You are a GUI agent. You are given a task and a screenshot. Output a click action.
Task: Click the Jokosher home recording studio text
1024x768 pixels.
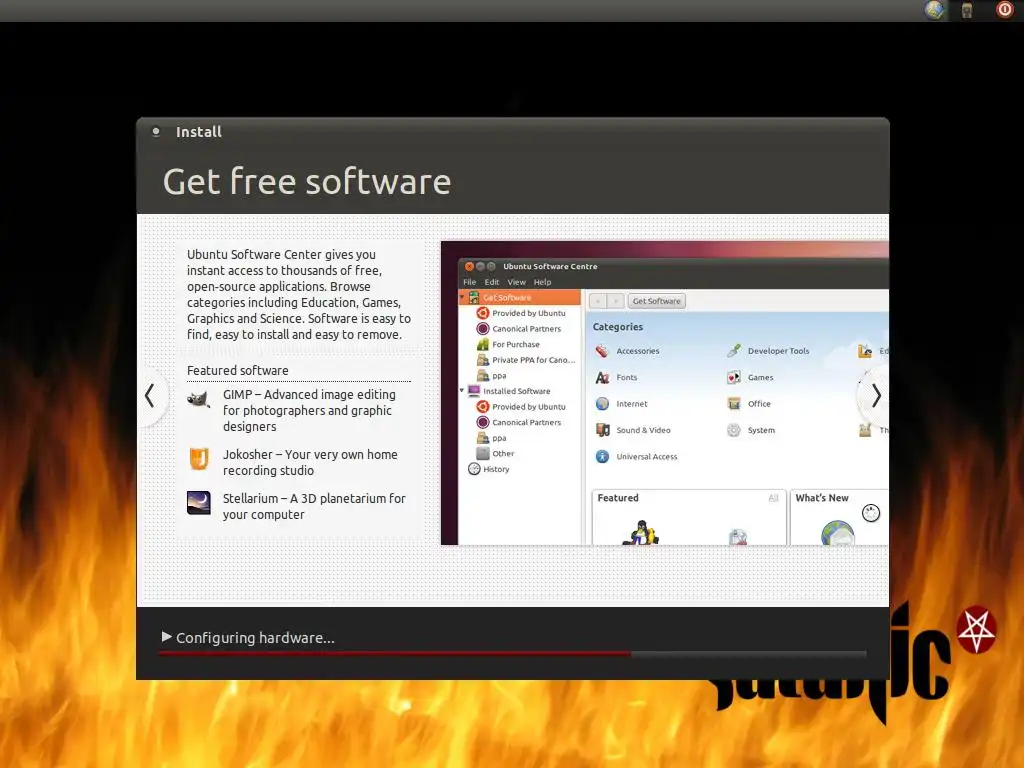310,462
